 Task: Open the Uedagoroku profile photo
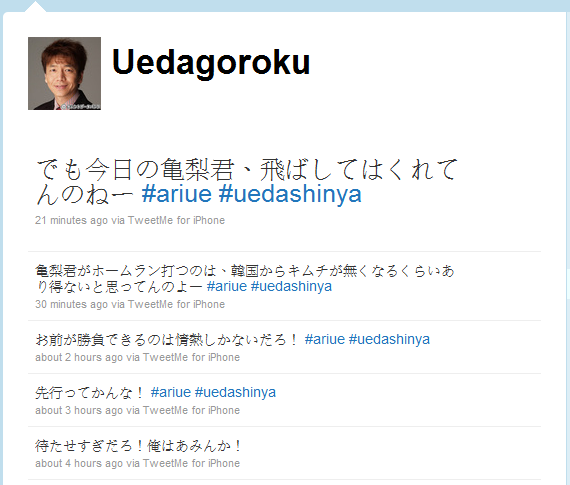(x=64, y=73)
